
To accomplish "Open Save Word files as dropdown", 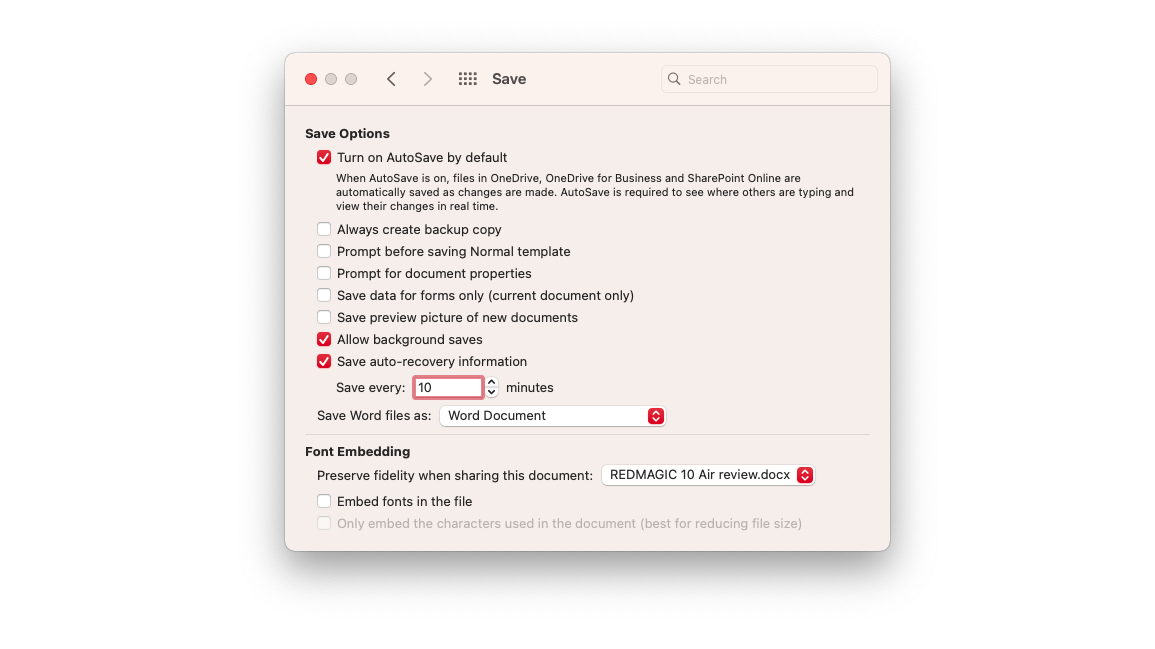I will (552, 415).
